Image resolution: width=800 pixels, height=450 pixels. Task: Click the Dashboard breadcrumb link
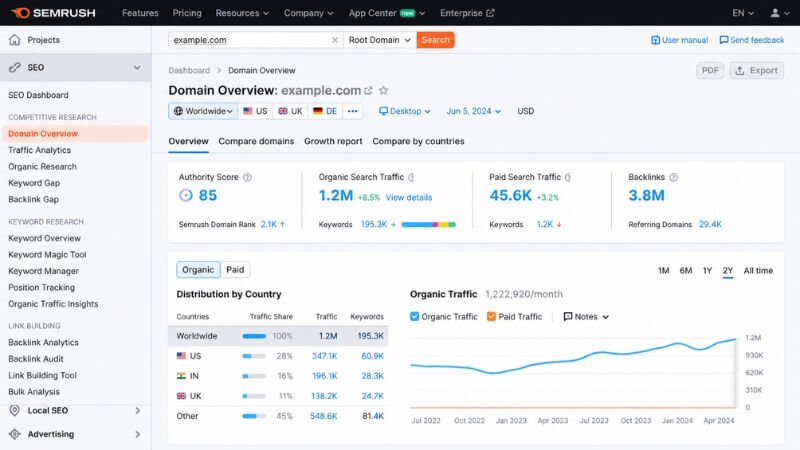(189, 70)
